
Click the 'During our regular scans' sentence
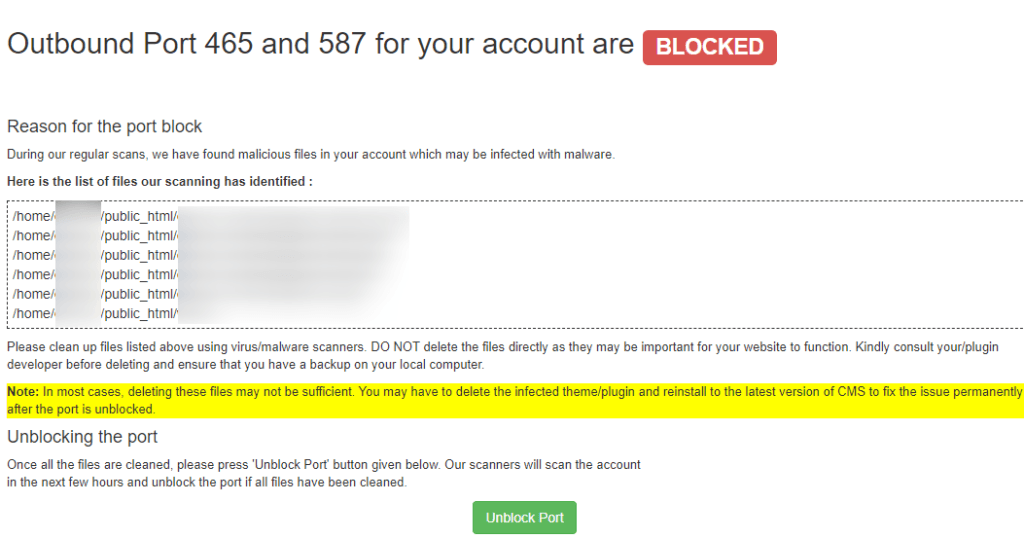(310, 154)
